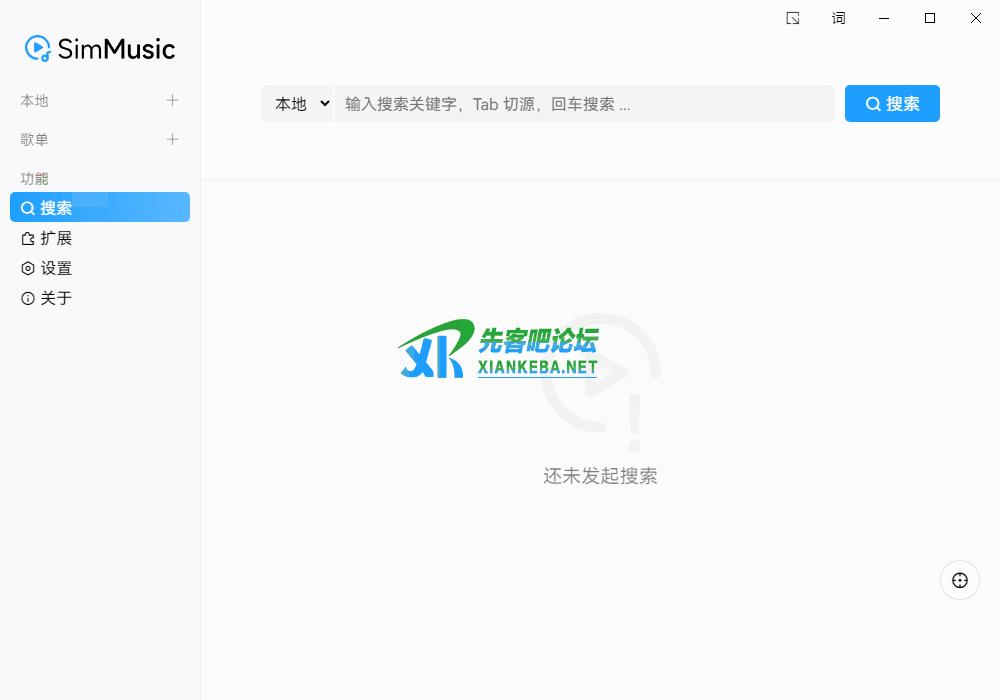
Task: Open the 本地 search source dropdown
Action: 297,103
